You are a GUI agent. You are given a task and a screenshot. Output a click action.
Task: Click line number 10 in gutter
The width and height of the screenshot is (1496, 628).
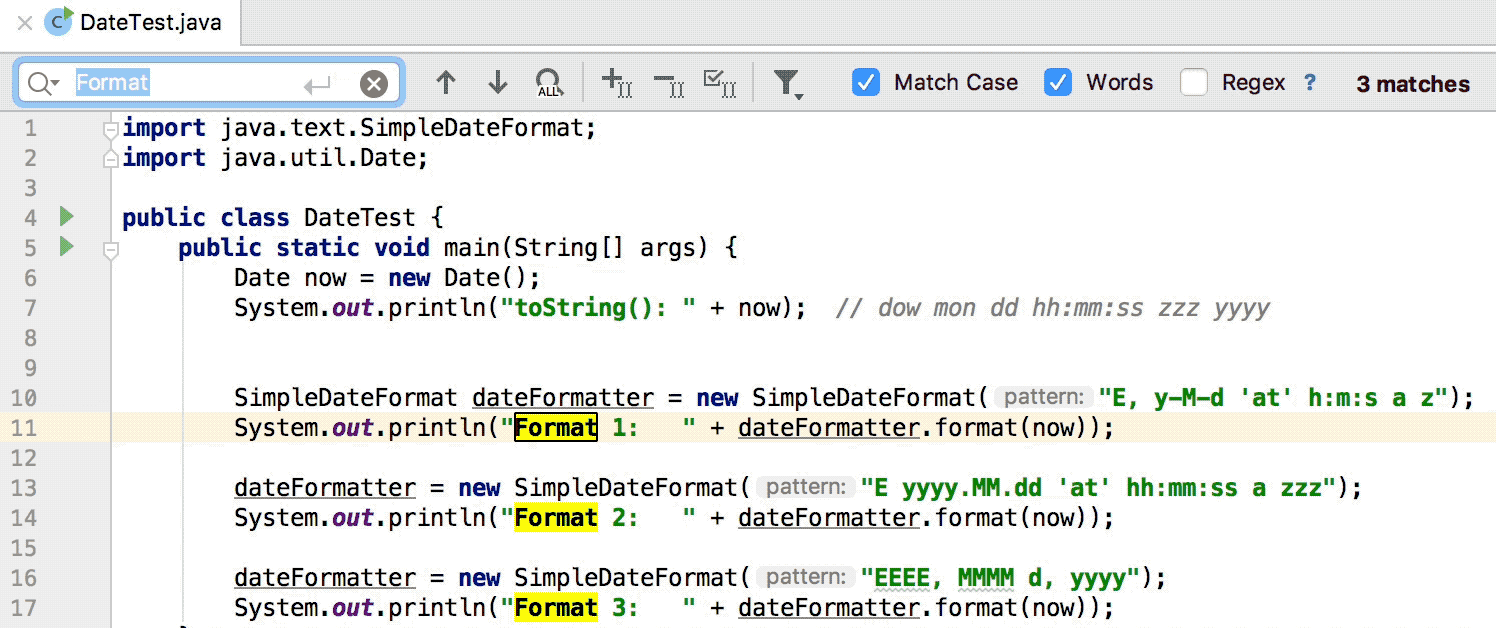point(24,398)
